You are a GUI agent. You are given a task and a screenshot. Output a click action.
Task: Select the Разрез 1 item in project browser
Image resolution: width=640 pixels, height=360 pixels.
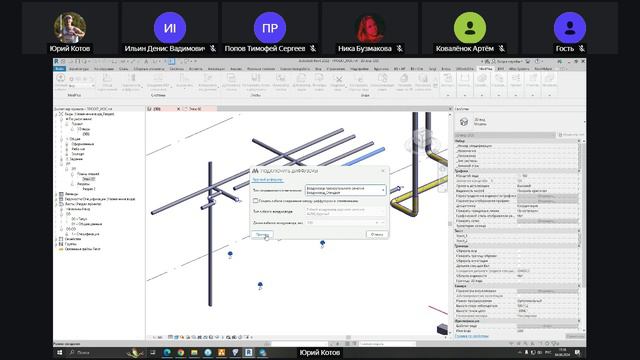click(89, 189)
